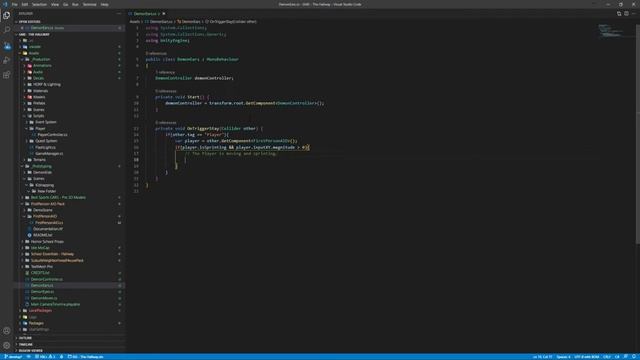
Task: Click the notifications bell in status bar
Action: (634, 357)
